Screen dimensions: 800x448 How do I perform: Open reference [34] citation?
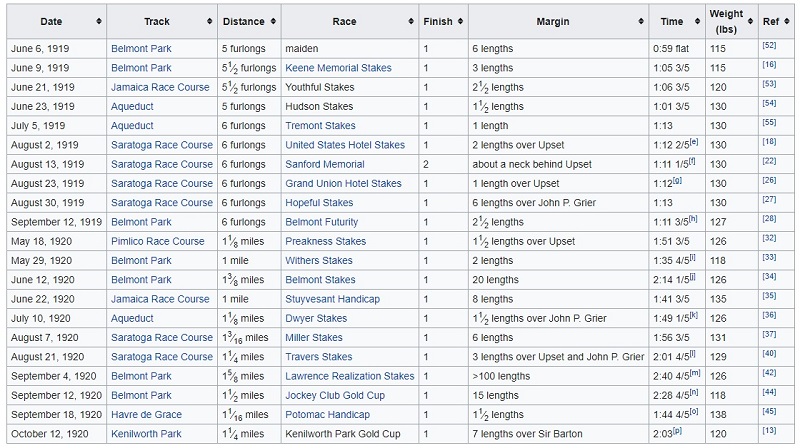(x=769, y=277)
